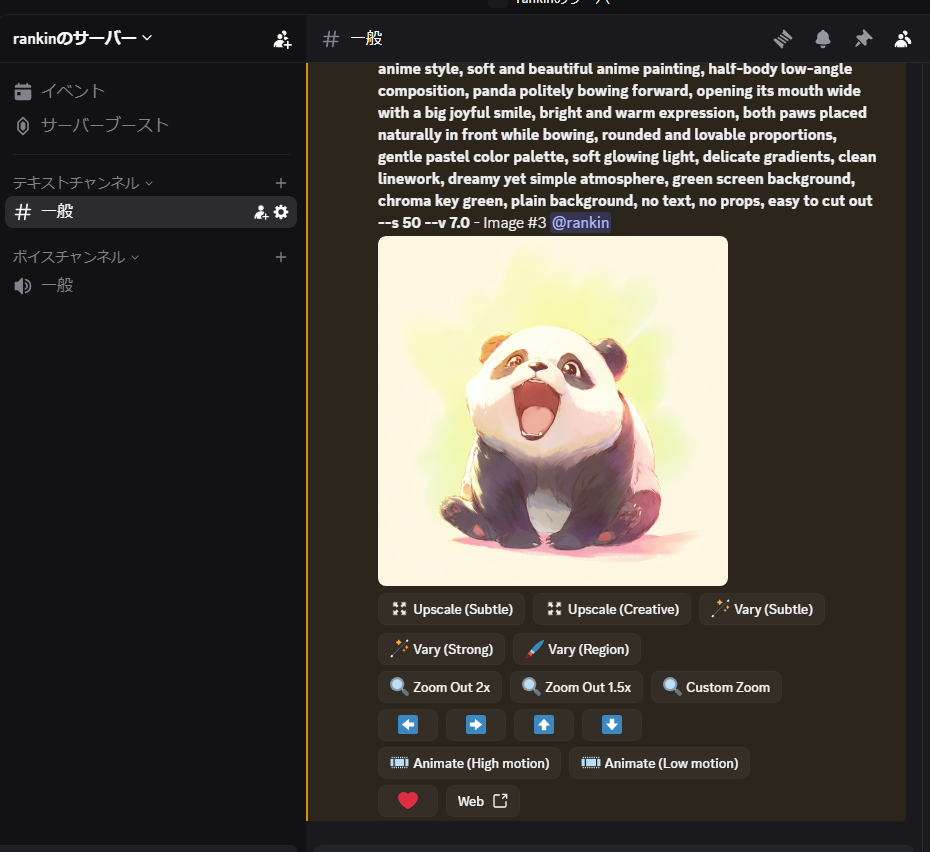930x852 pixels.
Task: Toggle the member list icon
Action: click(x=903, y=39)
